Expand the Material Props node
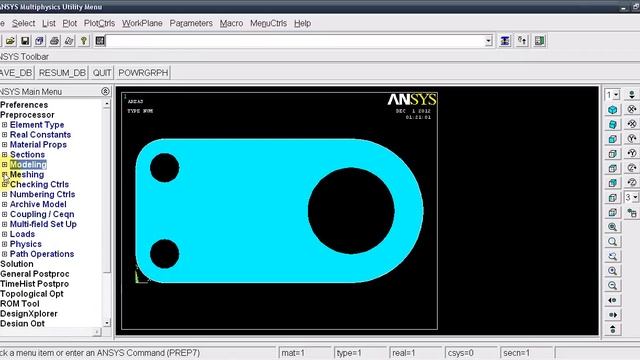Viewport: 640px width, 360px height. point(4,144)
